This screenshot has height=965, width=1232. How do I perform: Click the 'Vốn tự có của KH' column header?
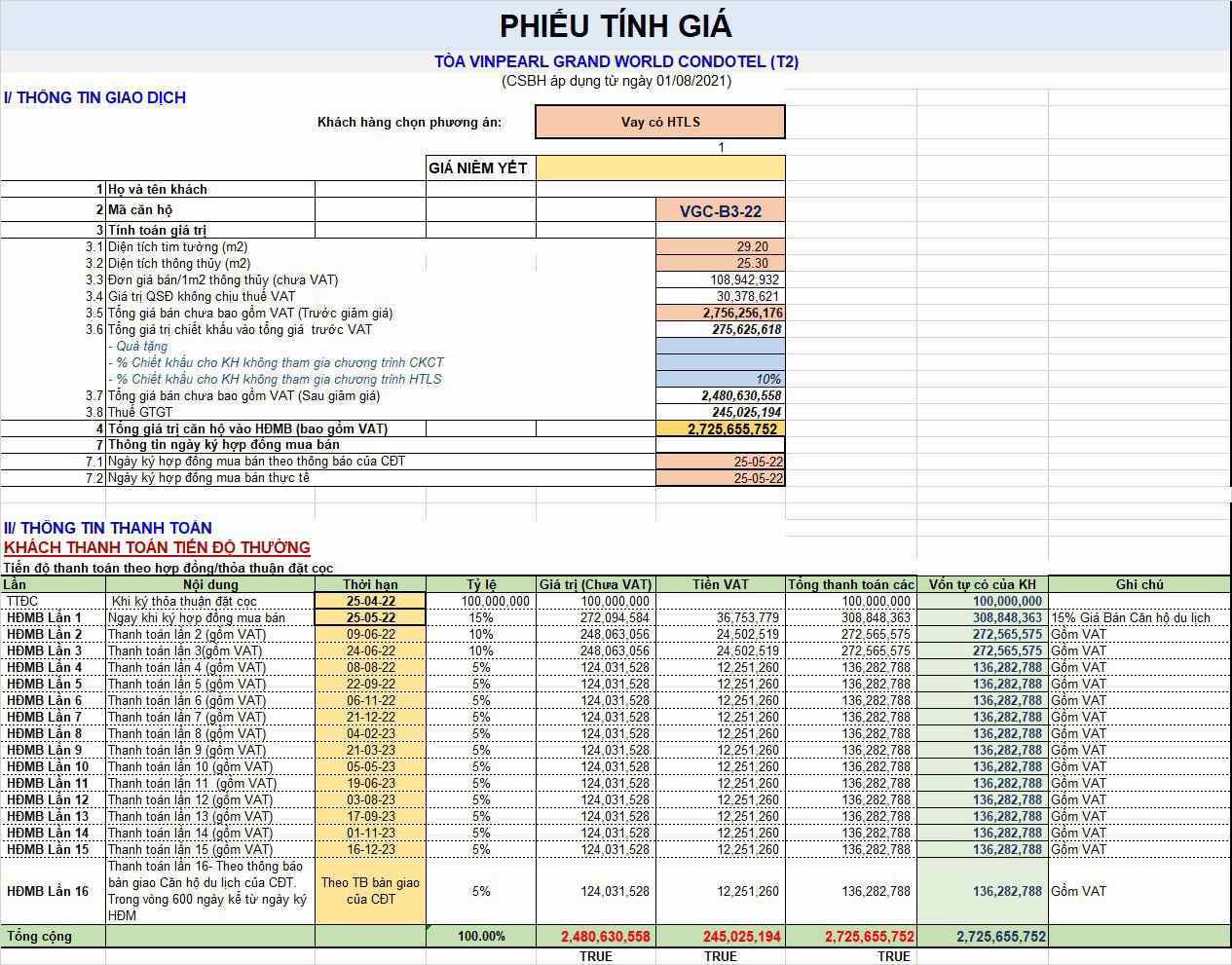tap(983, 585)
